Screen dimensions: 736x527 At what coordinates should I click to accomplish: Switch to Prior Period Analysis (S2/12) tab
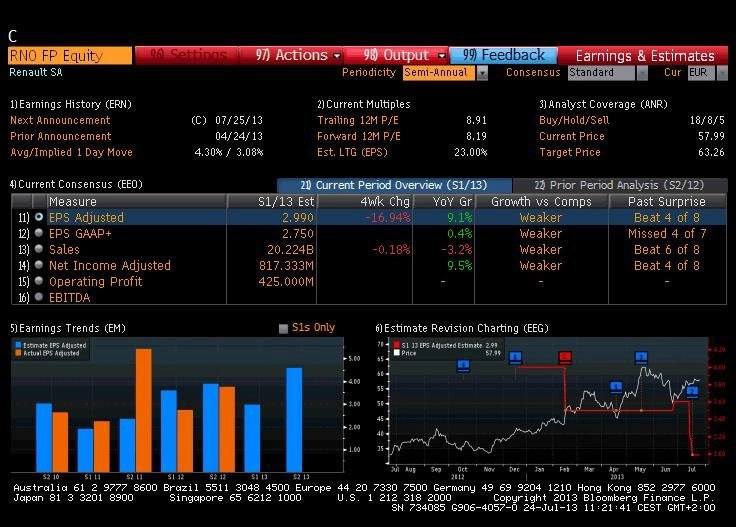click(620, 185)
